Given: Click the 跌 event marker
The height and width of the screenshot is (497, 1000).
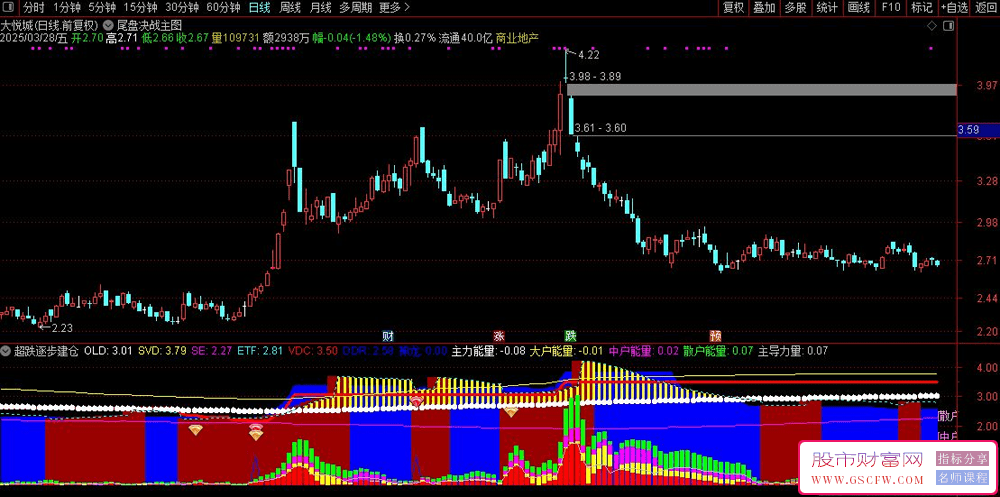Looking at the screenshot, I should tap(570, 336).
